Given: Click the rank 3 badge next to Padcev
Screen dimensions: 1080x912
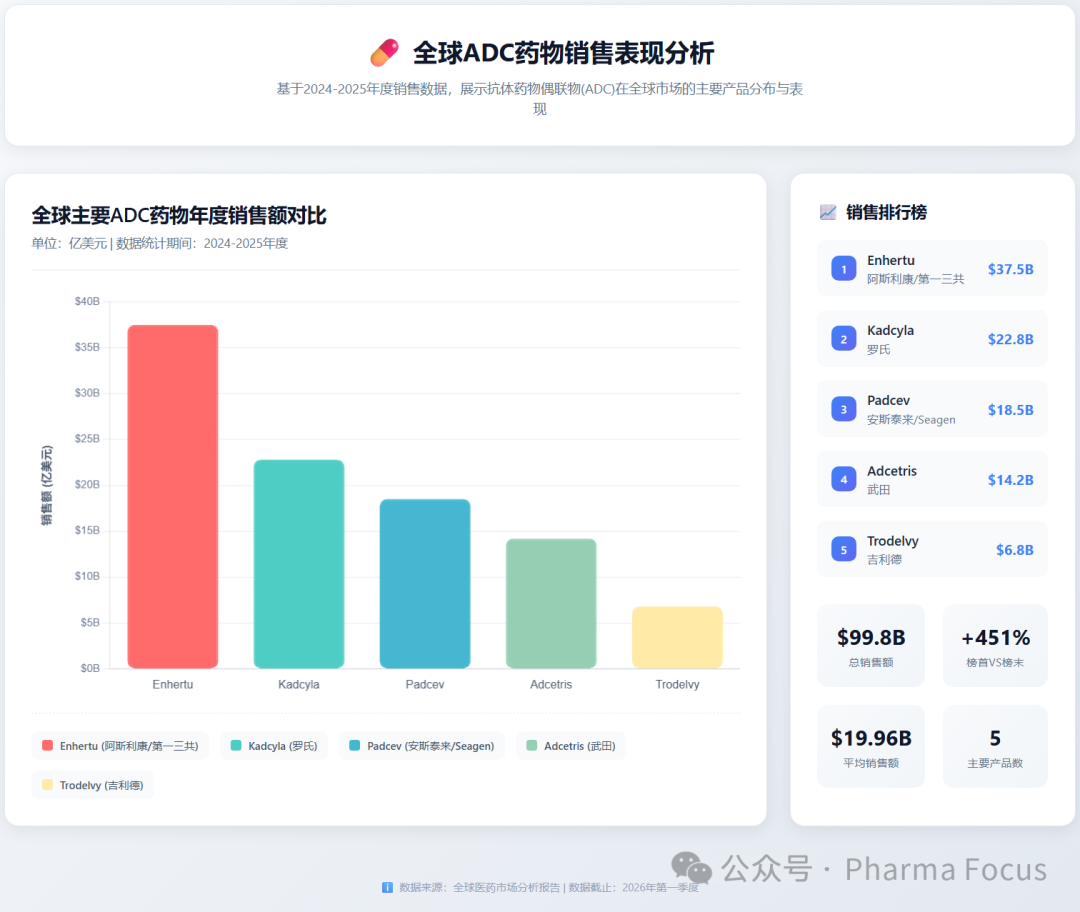Looking at the screenshot, I should [843, 408].
